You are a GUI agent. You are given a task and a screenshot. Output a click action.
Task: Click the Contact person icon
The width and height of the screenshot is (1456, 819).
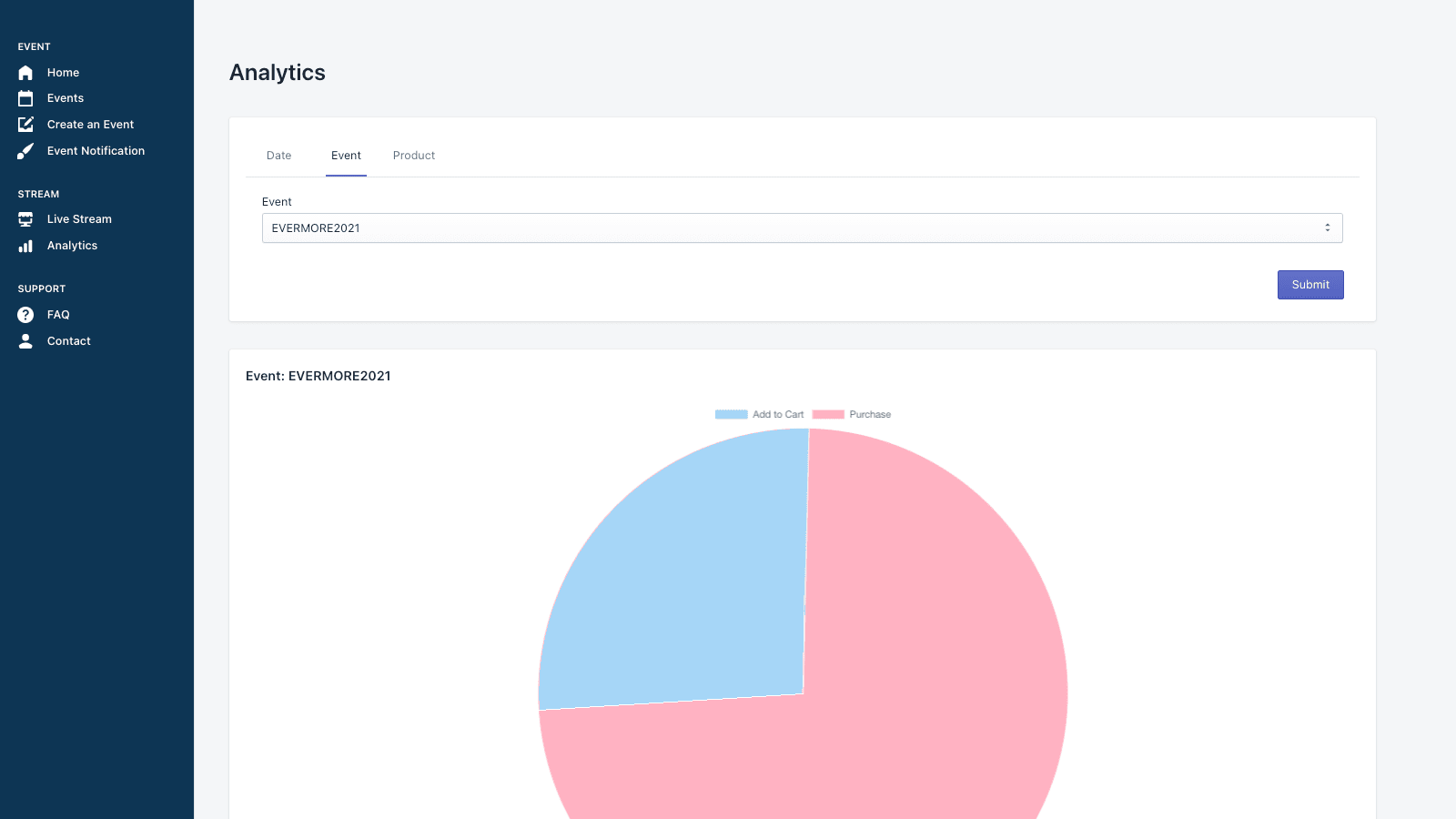pyautogui.click(x=25, y=340)
